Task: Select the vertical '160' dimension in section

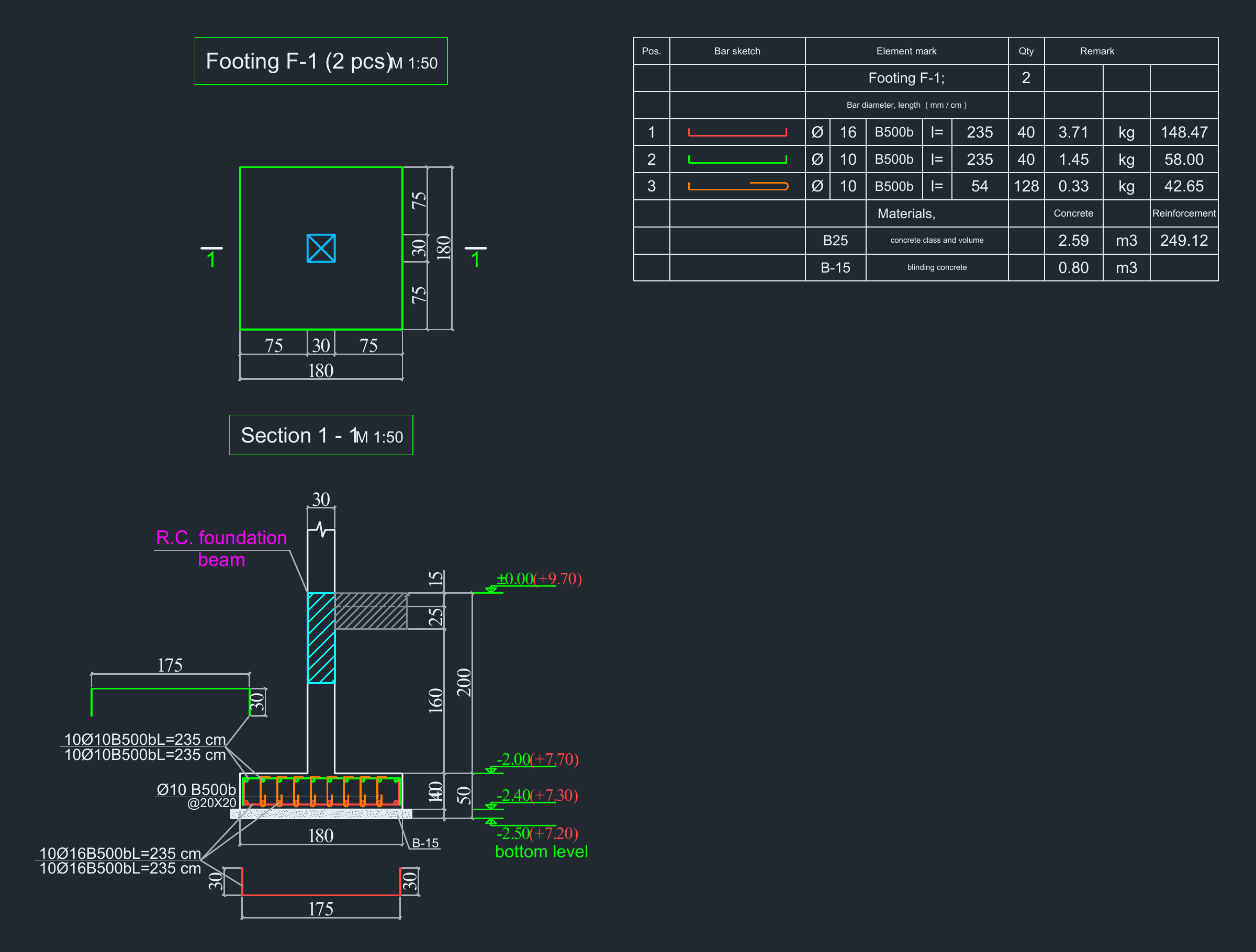Action: click(435, 700)
